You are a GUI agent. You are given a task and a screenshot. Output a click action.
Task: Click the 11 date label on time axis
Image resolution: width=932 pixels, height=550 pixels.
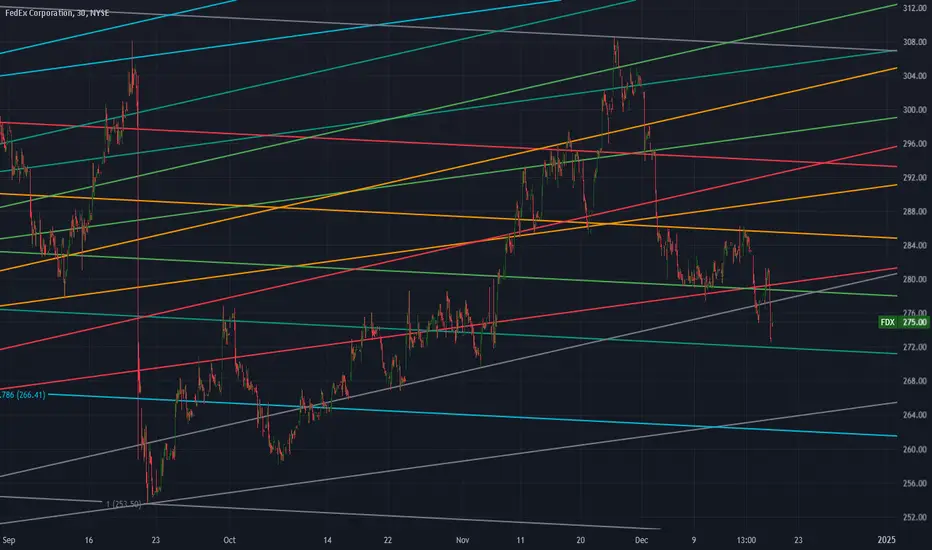click(520, 540)
